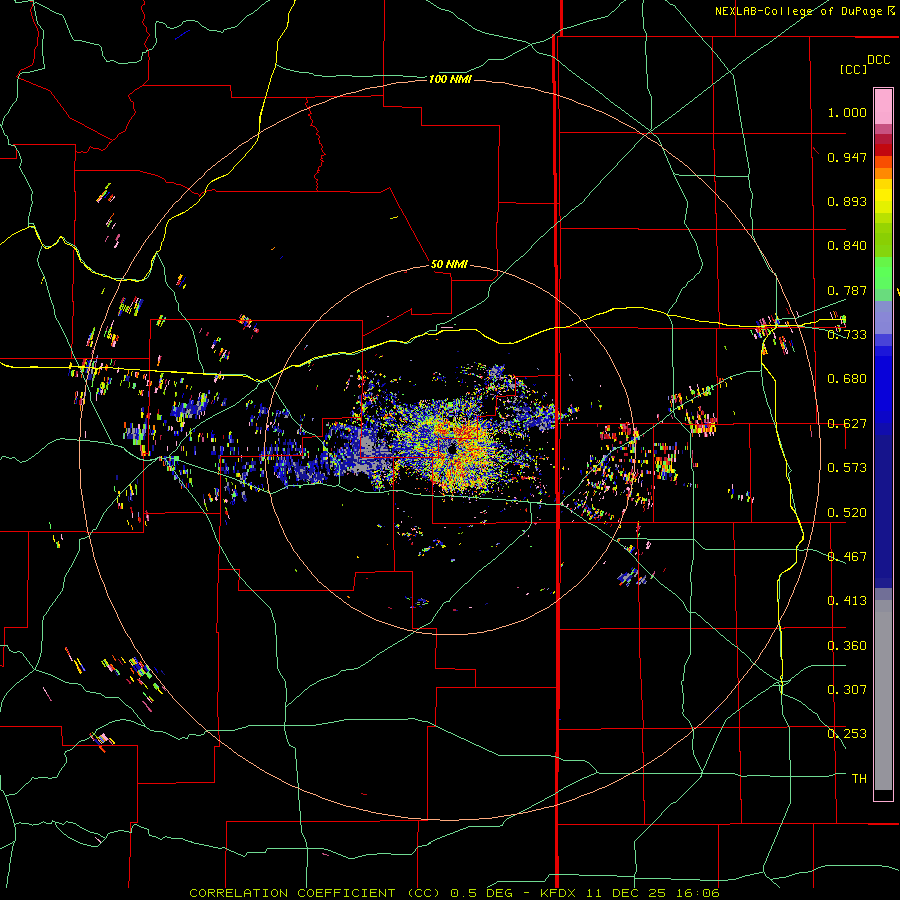The image size is (900, 900).
Task: Click the 0.573 scale value
Action: pos(847,468)
